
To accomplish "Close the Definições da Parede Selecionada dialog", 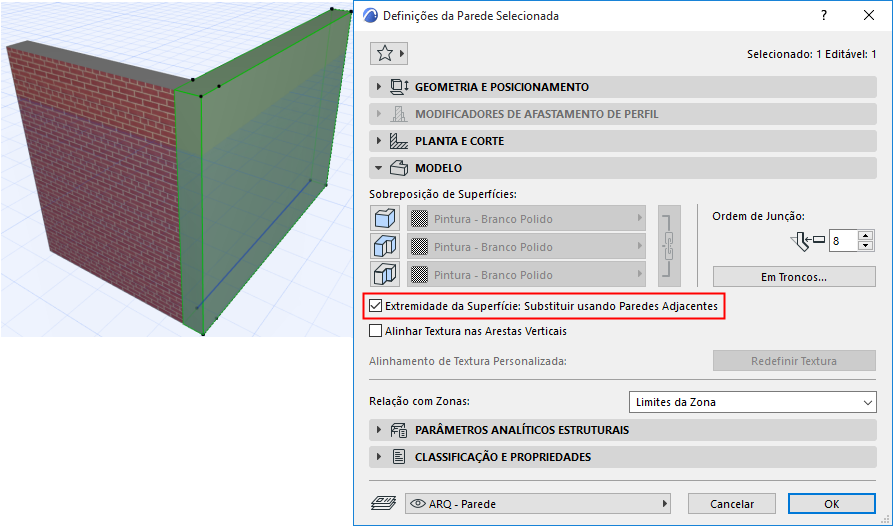I will [x=869, y=15].
